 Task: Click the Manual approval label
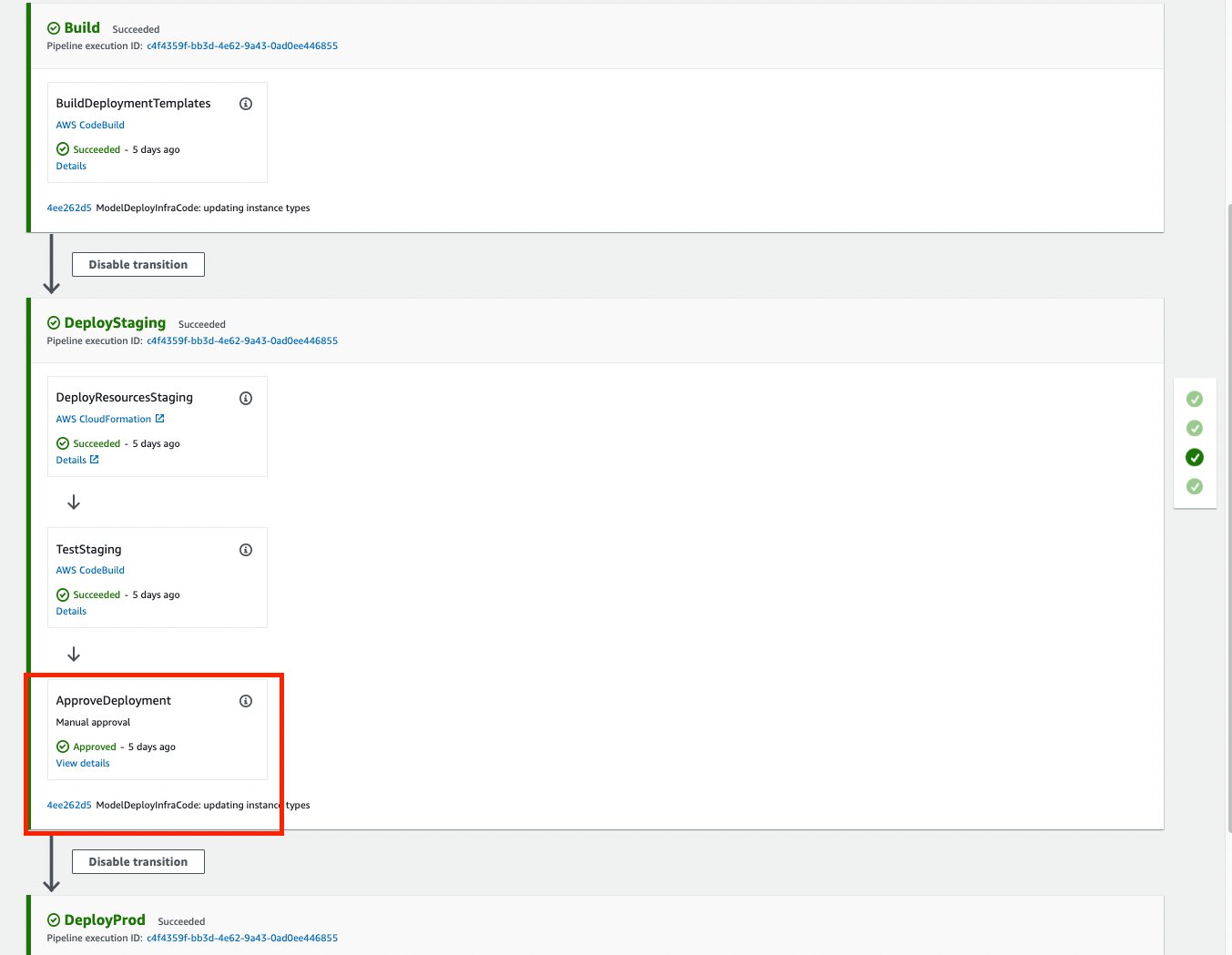pos(93,722)
